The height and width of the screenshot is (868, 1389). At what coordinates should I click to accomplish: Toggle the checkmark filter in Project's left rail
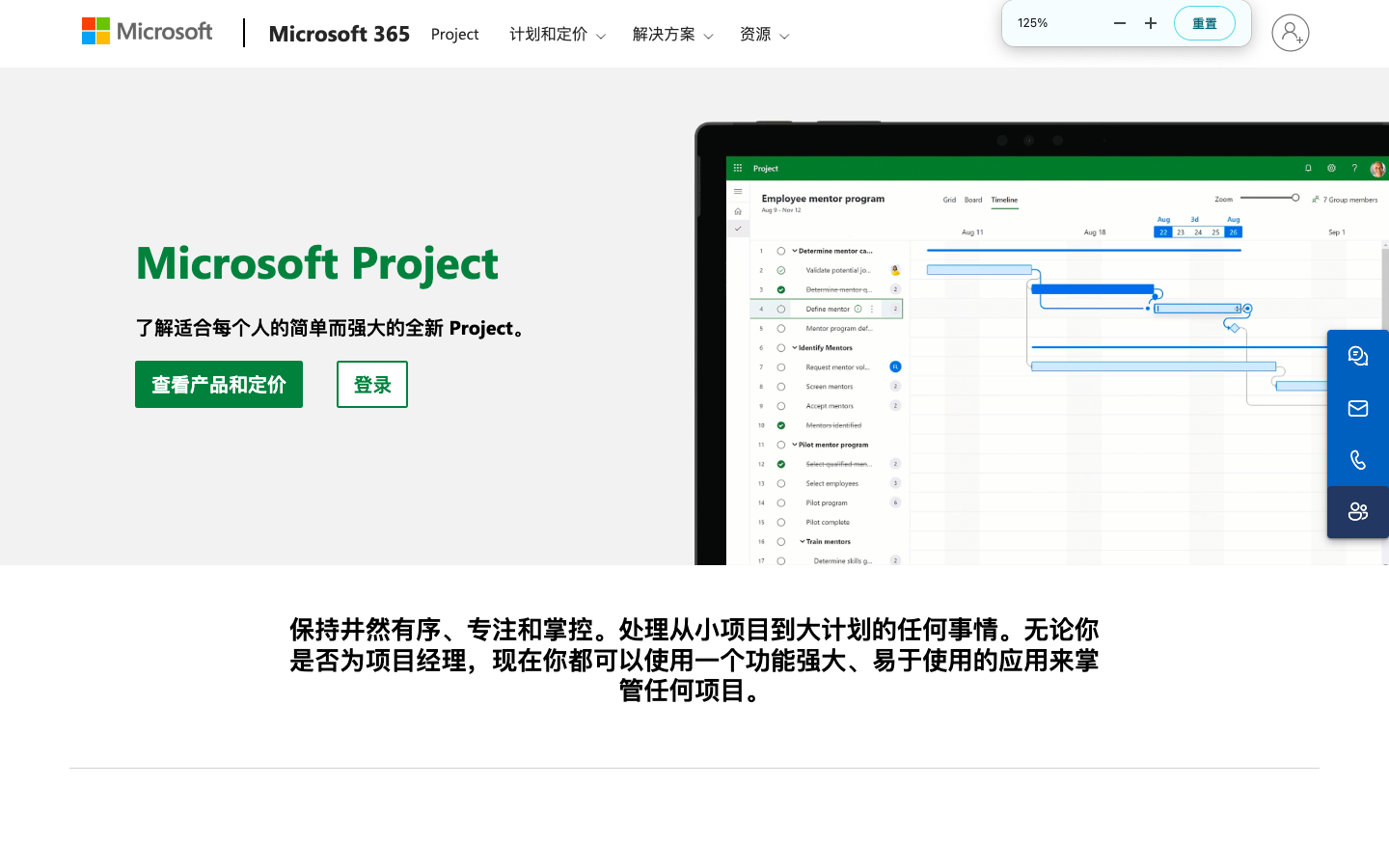click(738, 229)
